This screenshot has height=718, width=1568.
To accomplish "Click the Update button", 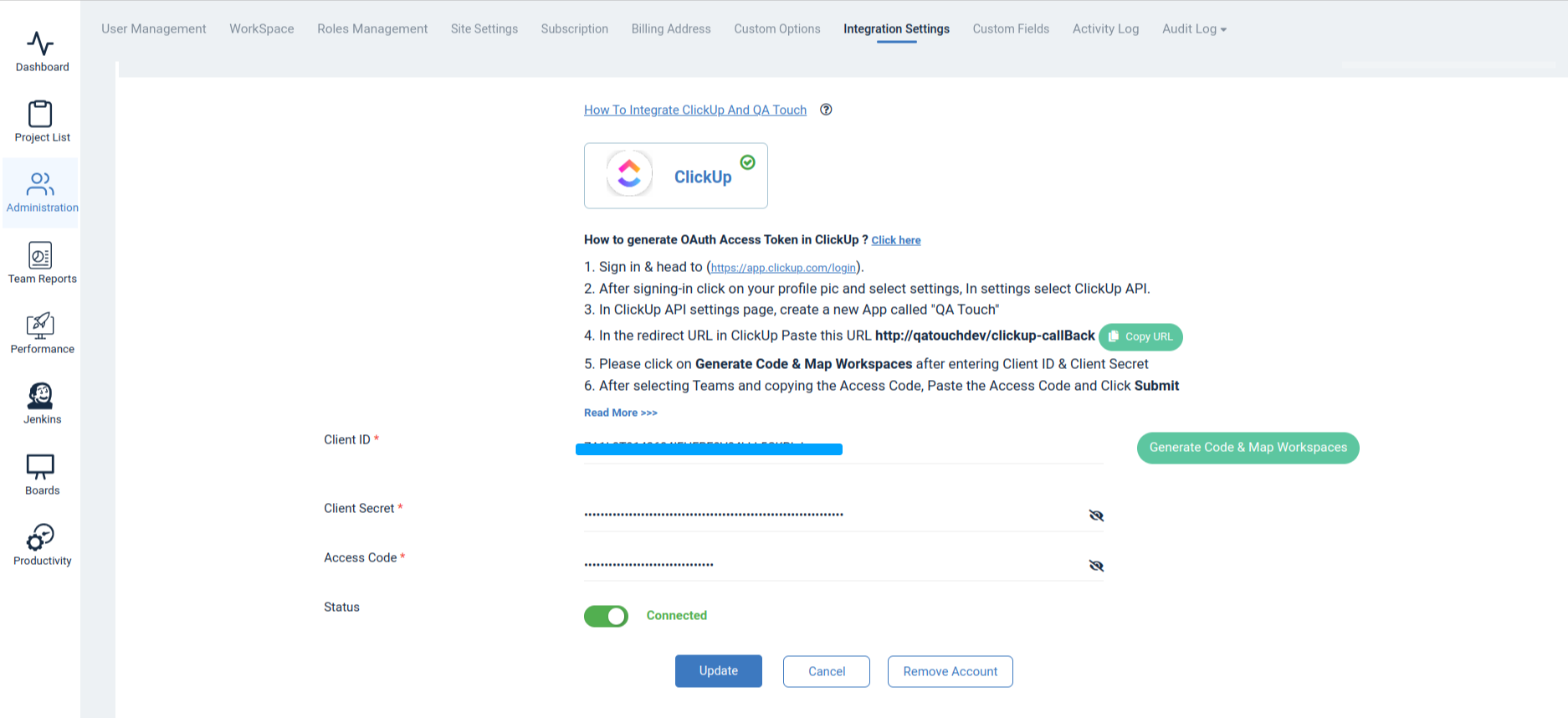I will pyautogui.click(x=719, y=671).
